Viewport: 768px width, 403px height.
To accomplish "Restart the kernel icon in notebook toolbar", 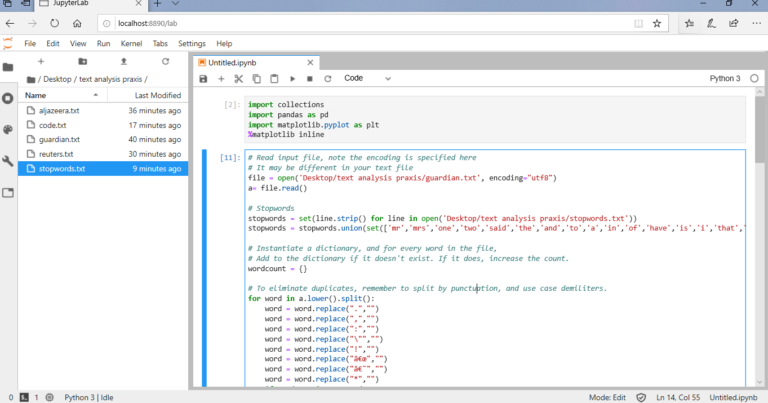I will pos(328,79).
